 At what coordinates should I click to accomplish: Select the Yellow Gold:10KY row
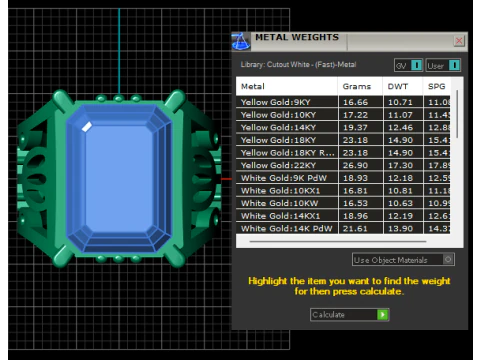click(x=343, y=115)
